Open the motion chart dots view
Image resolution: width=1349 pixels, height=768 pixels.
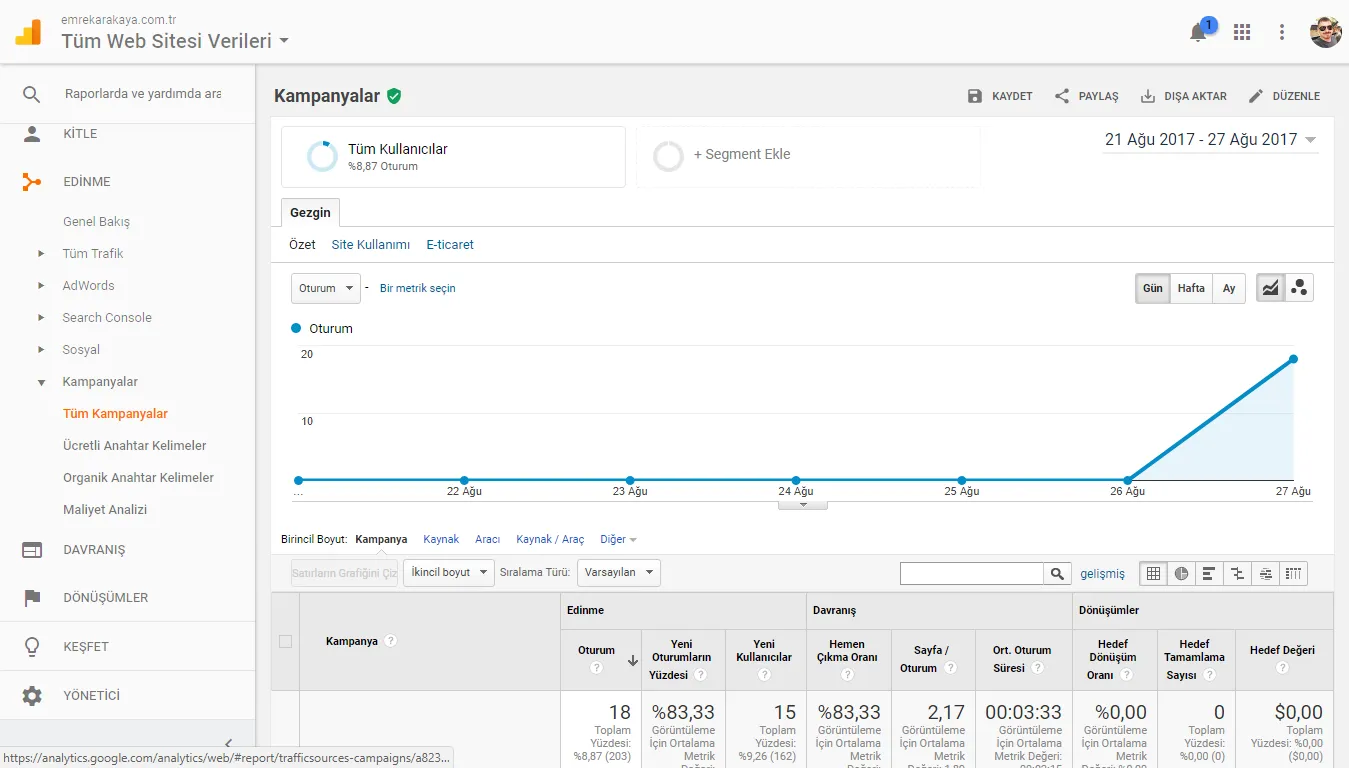pyautogui.click(x=1299, y=288)
